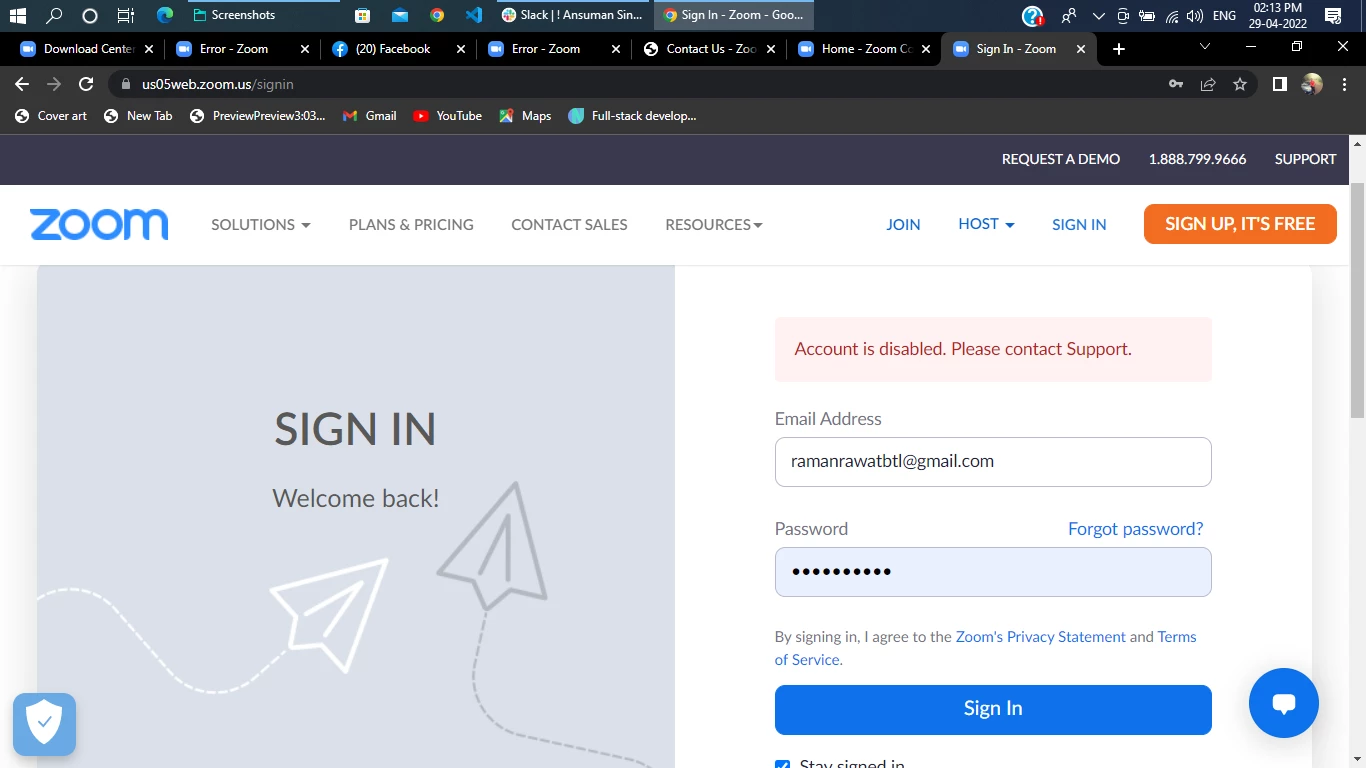Bookmark this page with the star icon
Image resolution: width=1366 pixels, height=768 pixels.
pos(1240,84)
